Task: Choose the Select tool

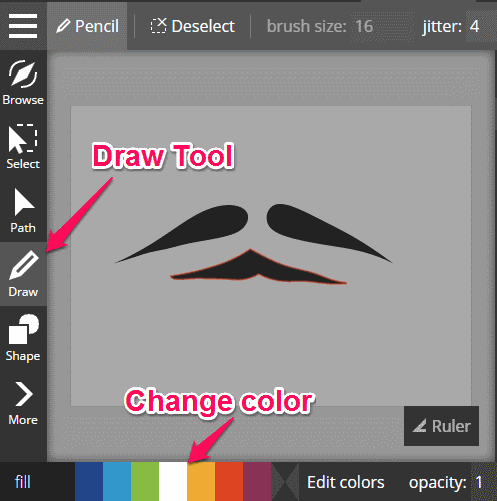Action: (x=23, y=146)
